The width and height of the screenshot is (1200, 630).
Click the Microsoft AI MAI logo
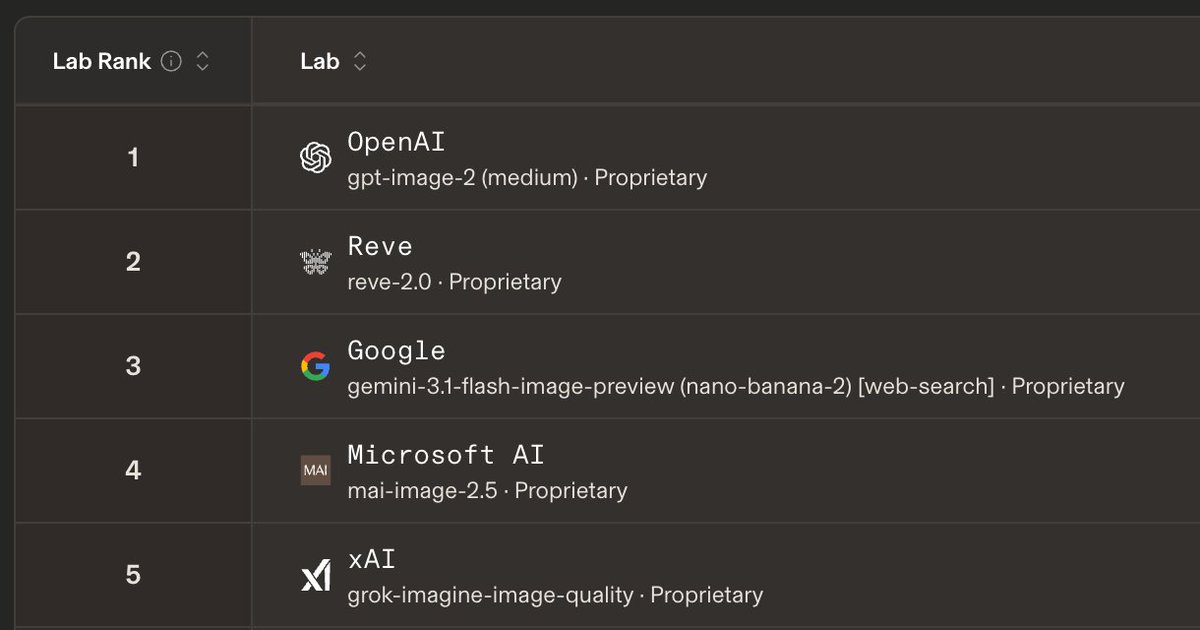point(316,470)
